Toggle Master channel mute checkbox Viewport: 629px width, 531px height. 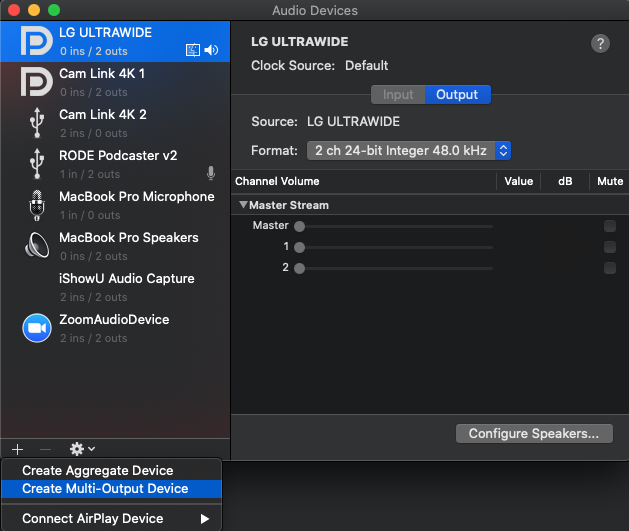tap(610, 226)
